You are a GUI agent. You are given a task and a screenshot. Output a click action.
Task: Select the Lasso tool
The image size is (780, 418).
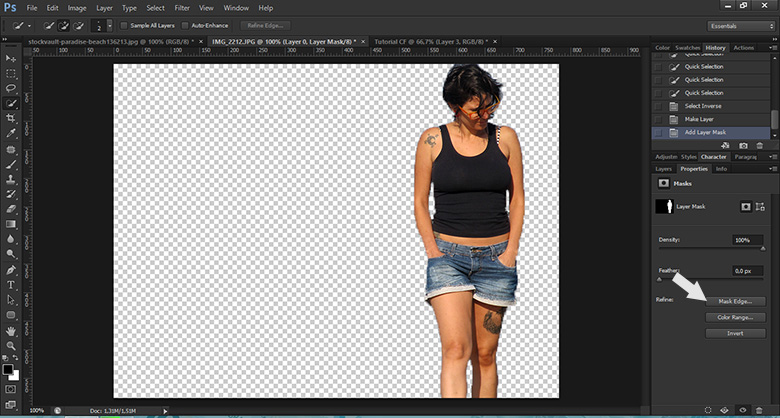(11, 88)
